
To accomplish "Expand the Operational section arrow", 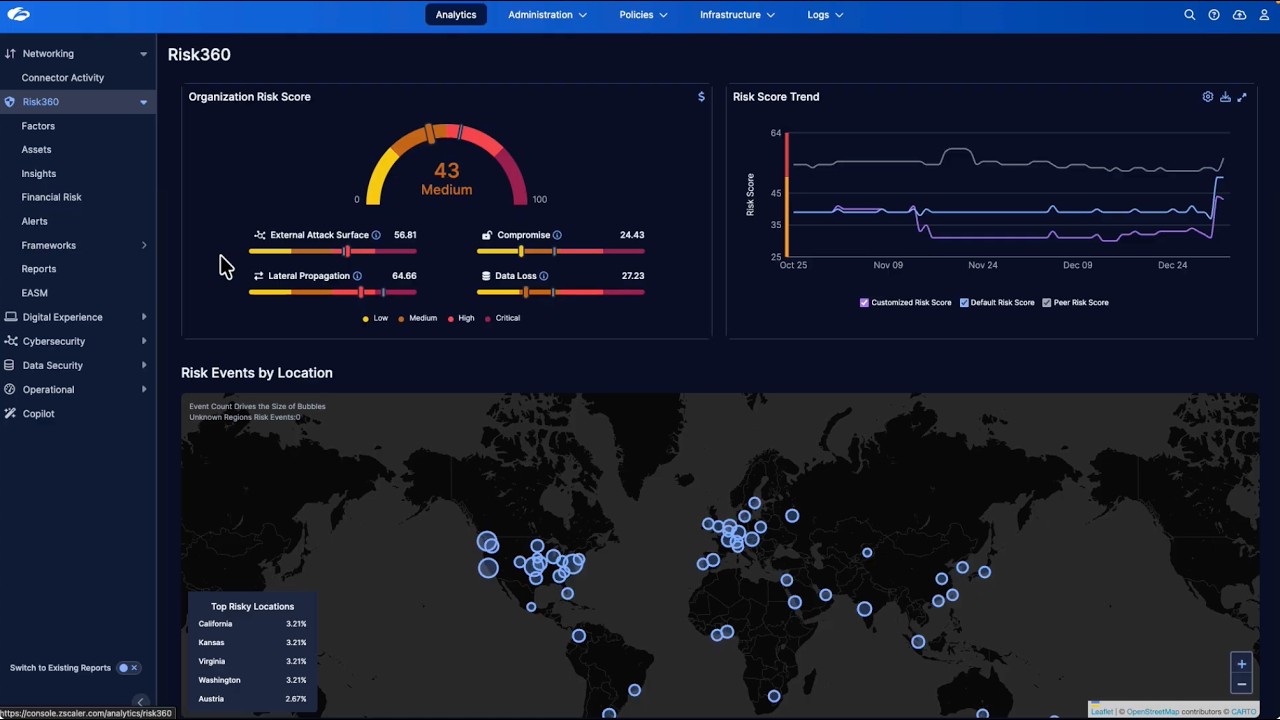I will [144, 390].
